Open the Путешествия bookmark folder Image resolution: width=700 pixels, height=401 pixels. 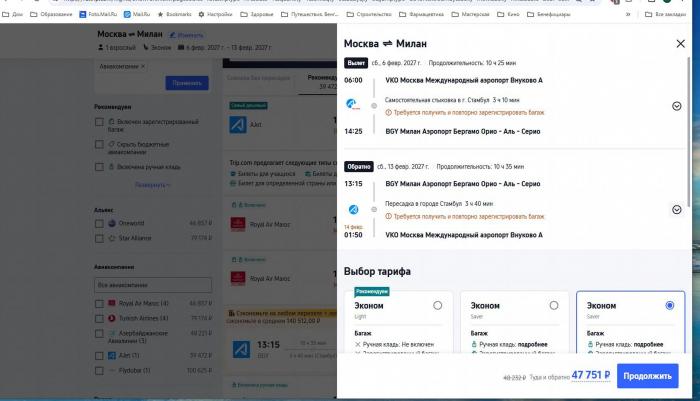tap(309, 14)
